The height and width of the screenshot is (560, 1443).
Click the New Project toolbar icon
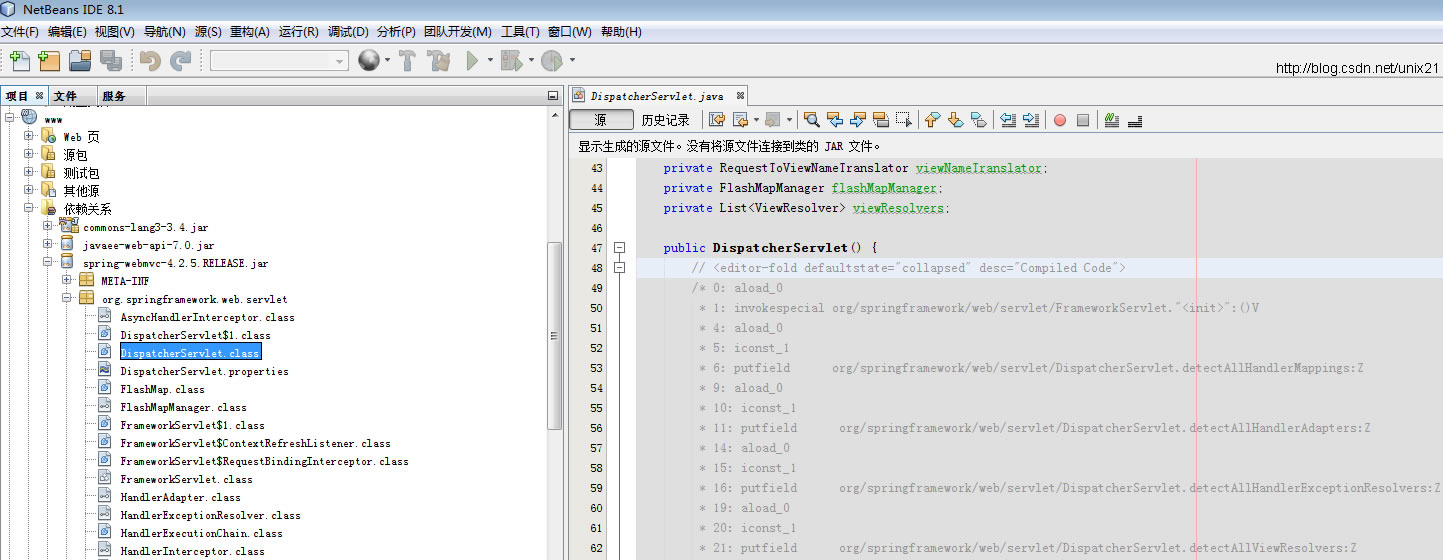(49, 61)
